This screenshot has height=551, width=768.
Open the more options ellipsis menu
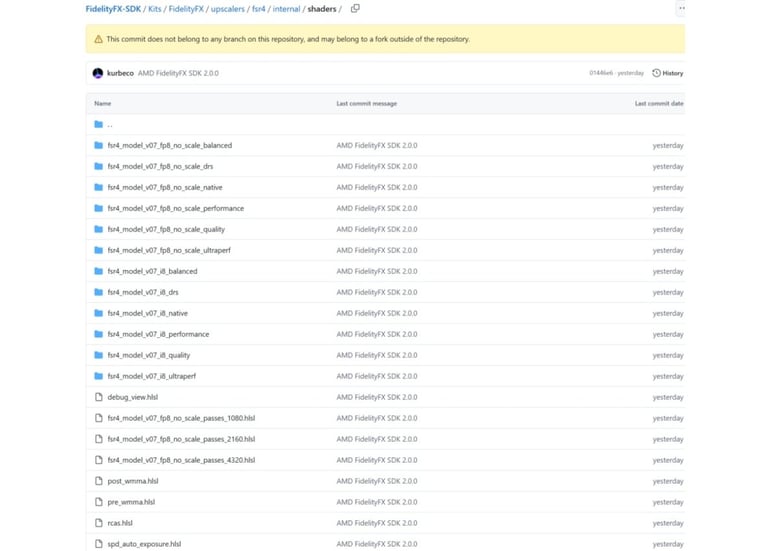[x=681, y=8]
